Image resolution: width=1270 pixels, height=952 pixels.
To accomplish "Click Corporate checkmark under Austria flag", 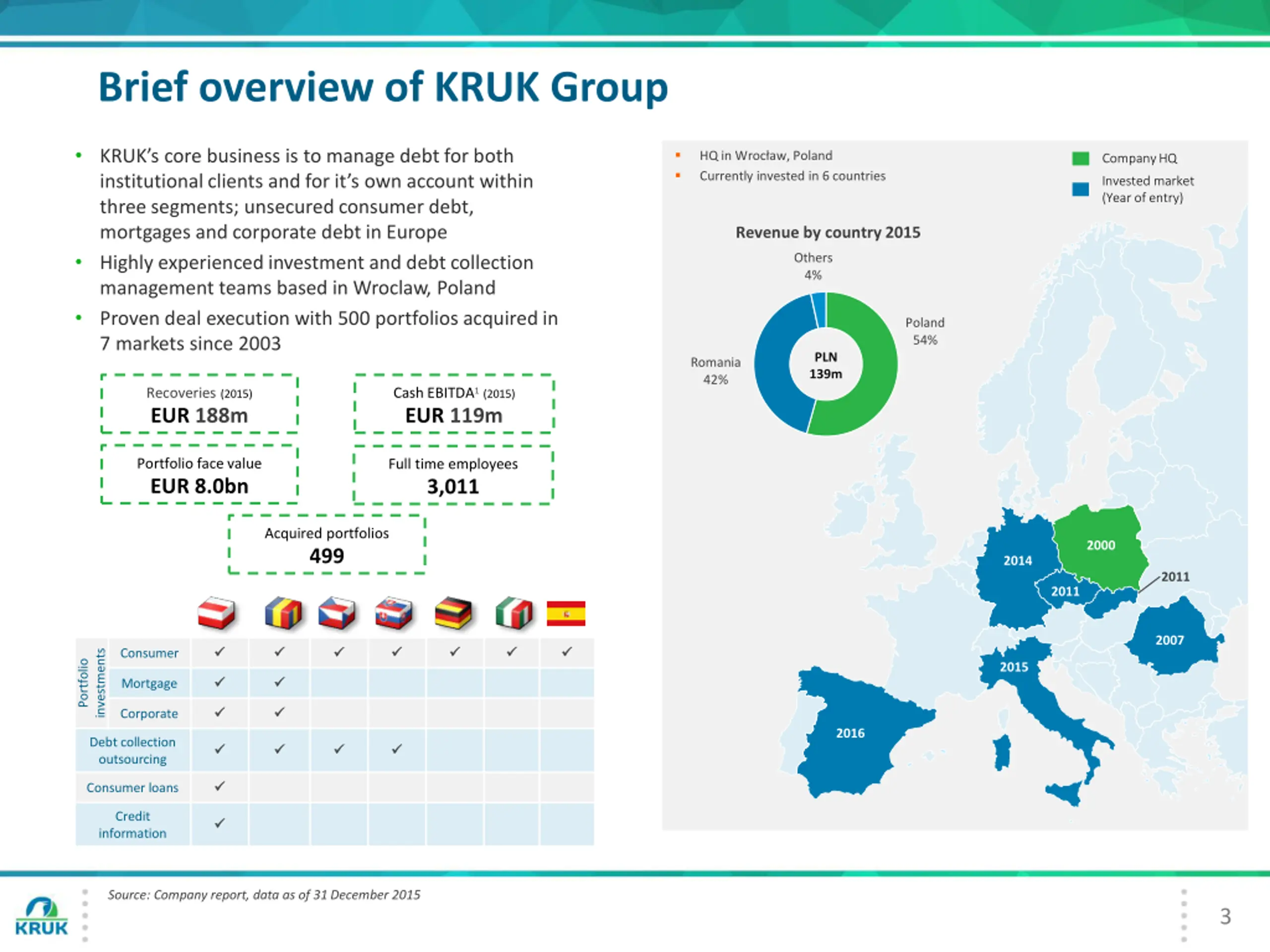I will coord(220,712).
